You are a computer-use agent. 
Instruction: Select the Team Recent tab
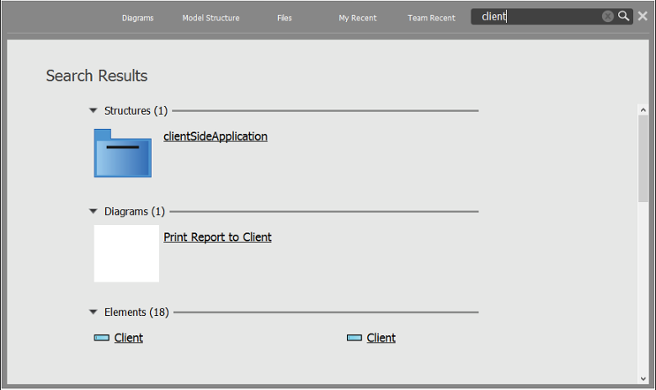[x=431, y=18]
